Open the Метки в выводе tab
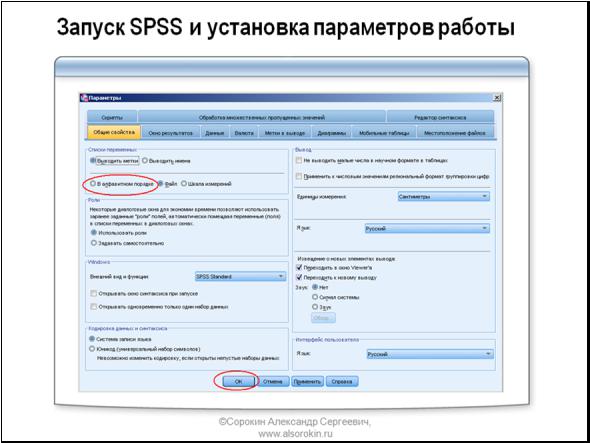 pyautogui.click(x=285, y=133)
